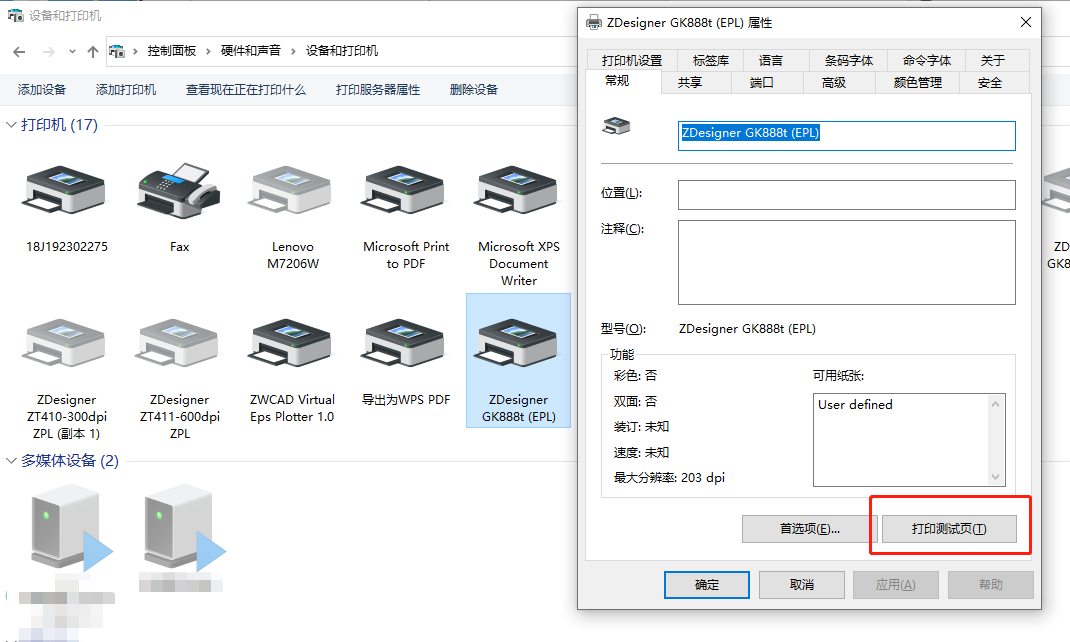Select the 18J192302275 printer icon
The image size is (1070, 642).
click(66, 195)
